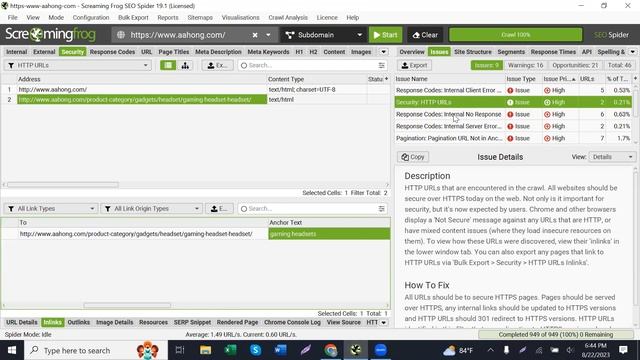Open the Page Titles tab

pyautogui.click(x=173, y=52)
